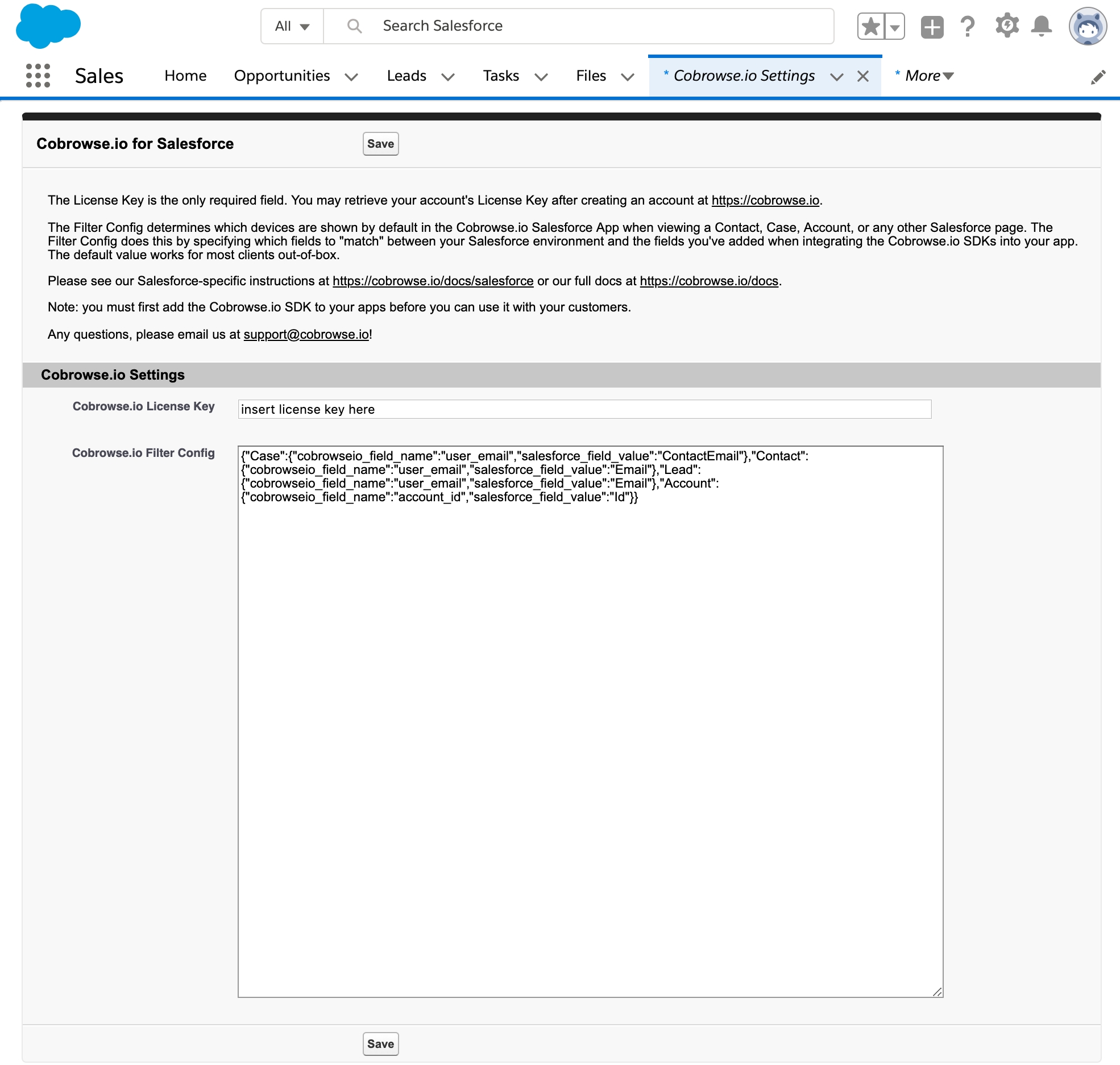Click the Sales app name

[x=99, y=76]
